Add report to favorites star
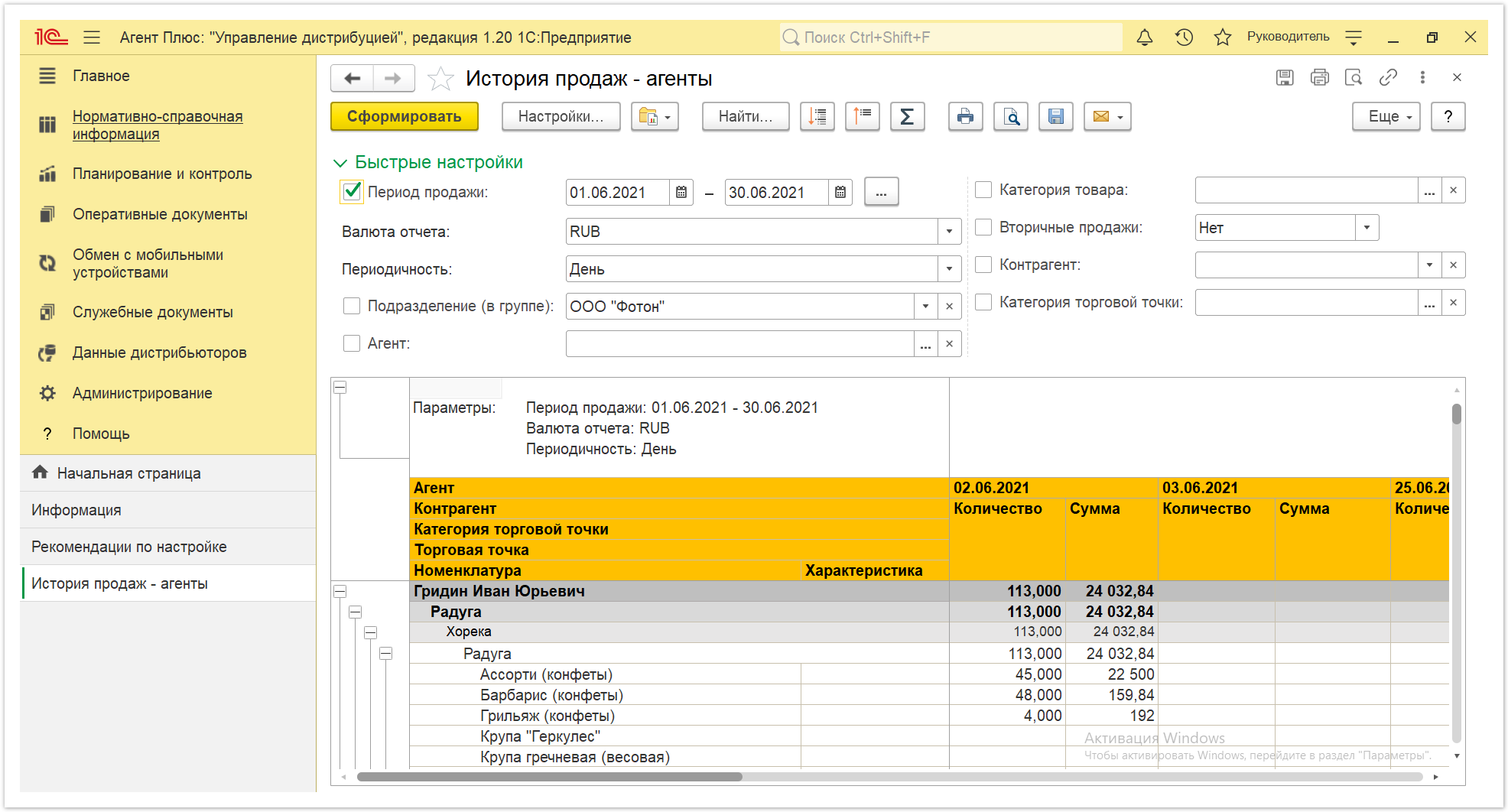 tap(440, 78)
